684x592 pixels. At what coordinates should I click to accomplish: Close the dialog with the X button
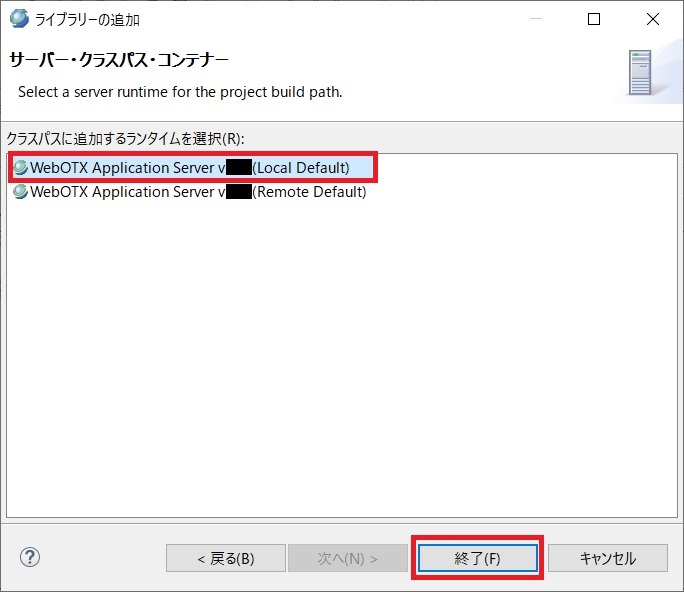click(653, 19)
